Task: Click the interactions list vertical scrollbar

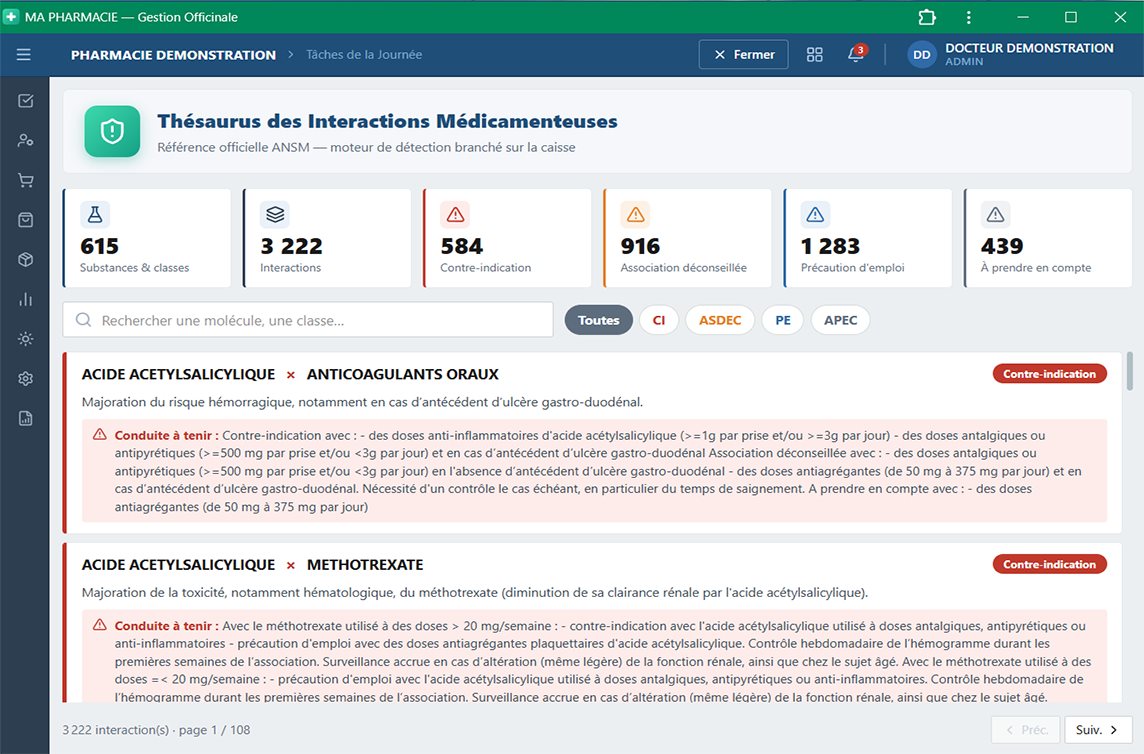Action: 1130,371
